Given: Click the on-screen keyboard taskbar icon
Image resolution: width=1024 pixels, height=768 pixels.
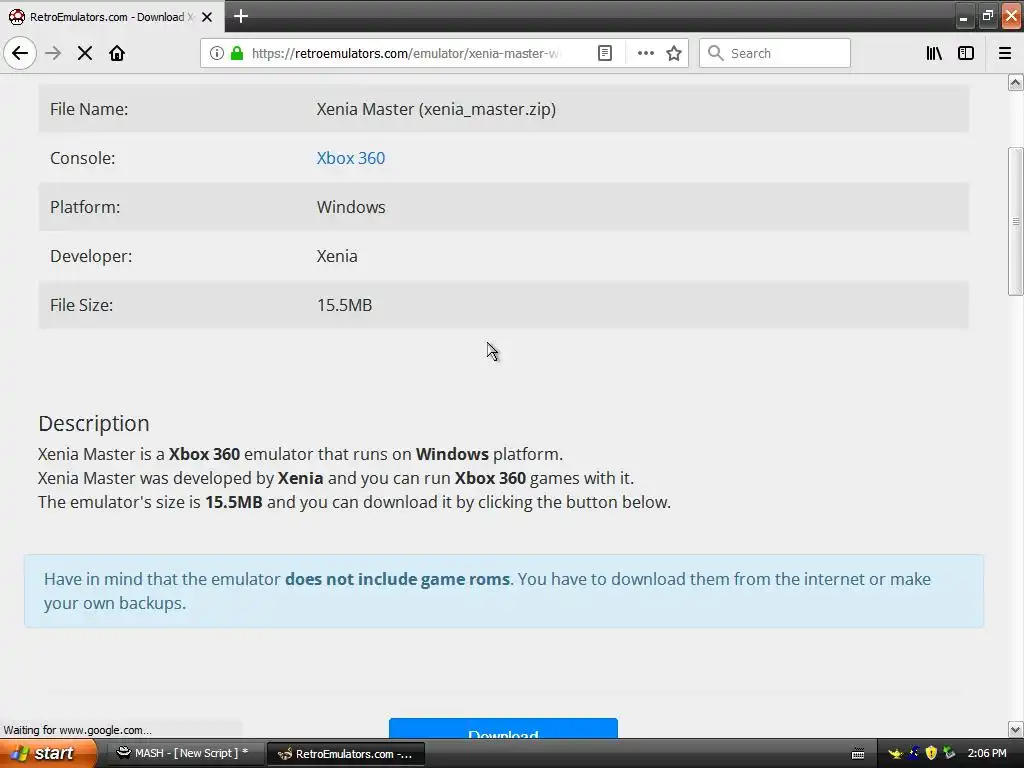Looking at the screenshot, I should point(858,754).
